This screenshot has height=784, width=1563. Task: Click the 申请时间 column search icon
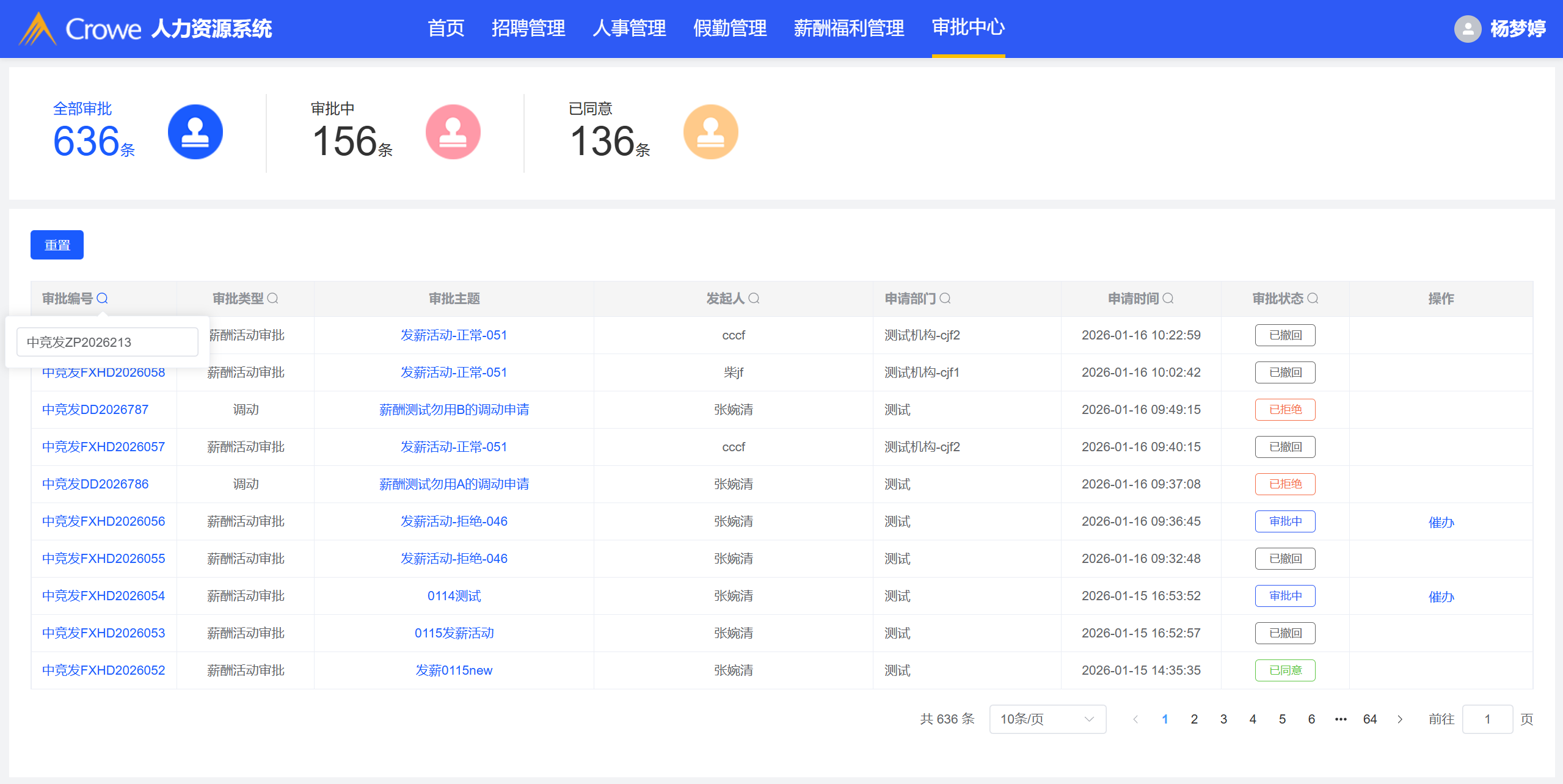(1168, 299)
